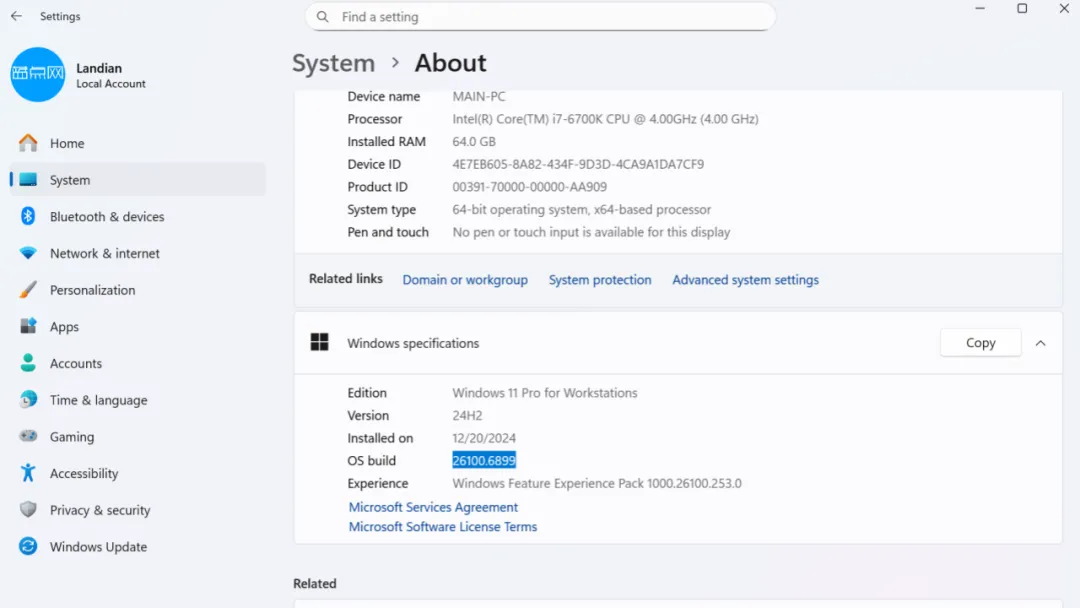Click the Time & language globe icon
This screenshot has height=608, width=1080.
click(28, 400)
